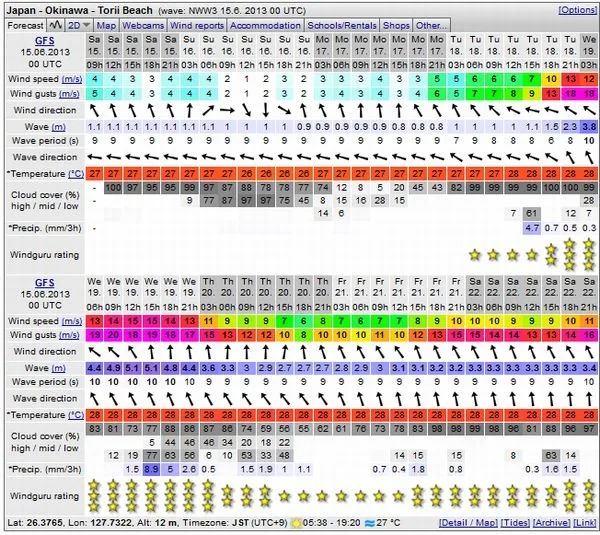Viewport: 600px width, 535px height.
Task: Switch to the Forecast tab
Action: (x=25, y=26)
